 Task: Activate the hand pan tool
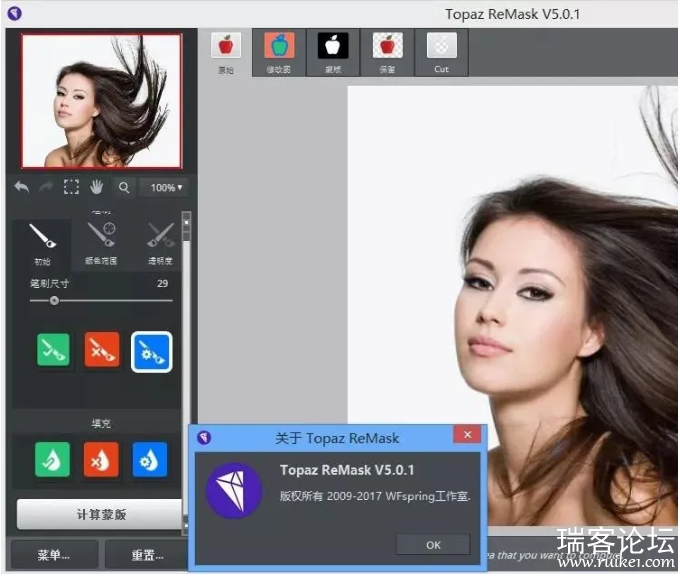(x=96, y=187)
